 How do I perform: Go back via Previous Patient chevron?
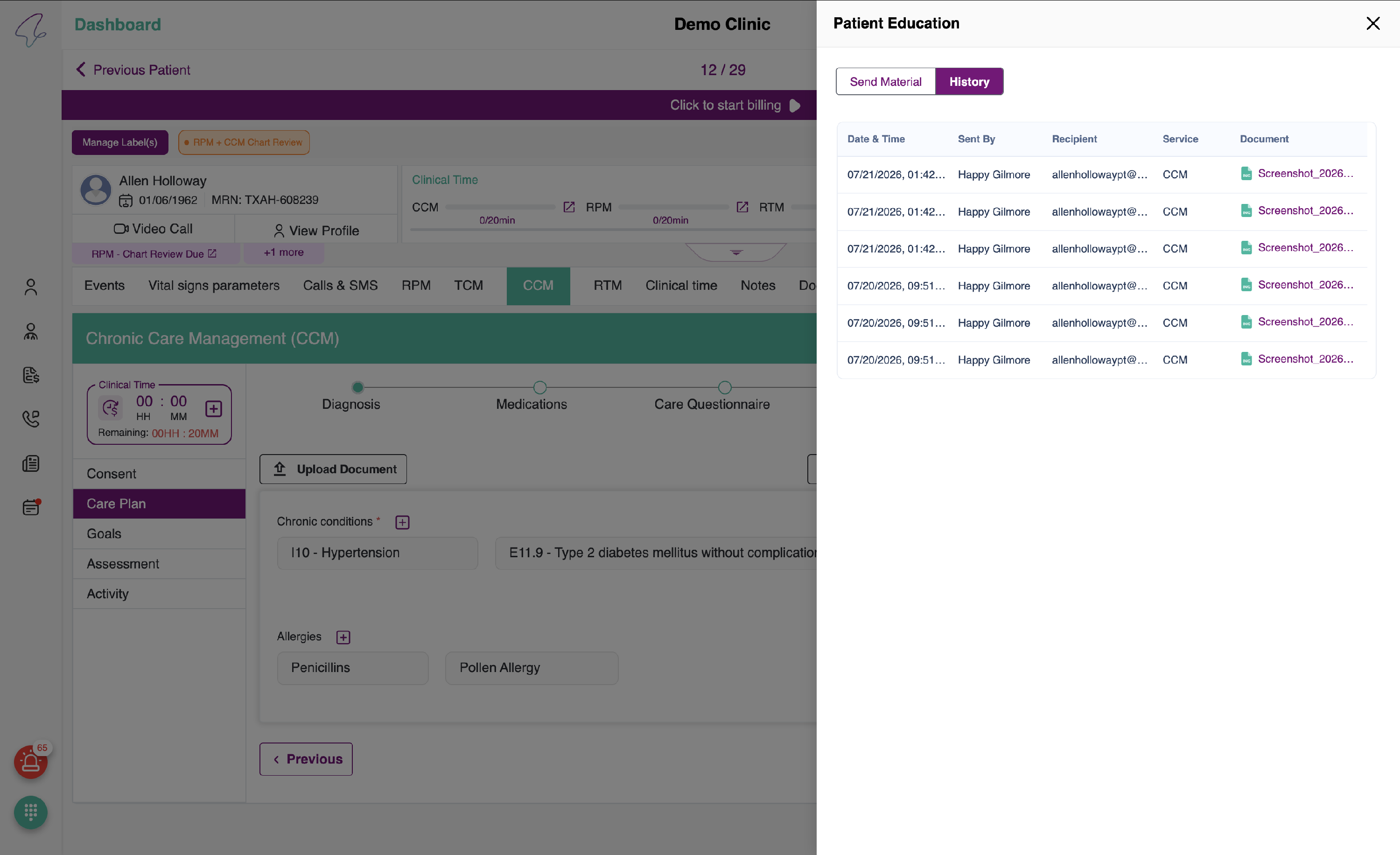[x=81, y=70]
